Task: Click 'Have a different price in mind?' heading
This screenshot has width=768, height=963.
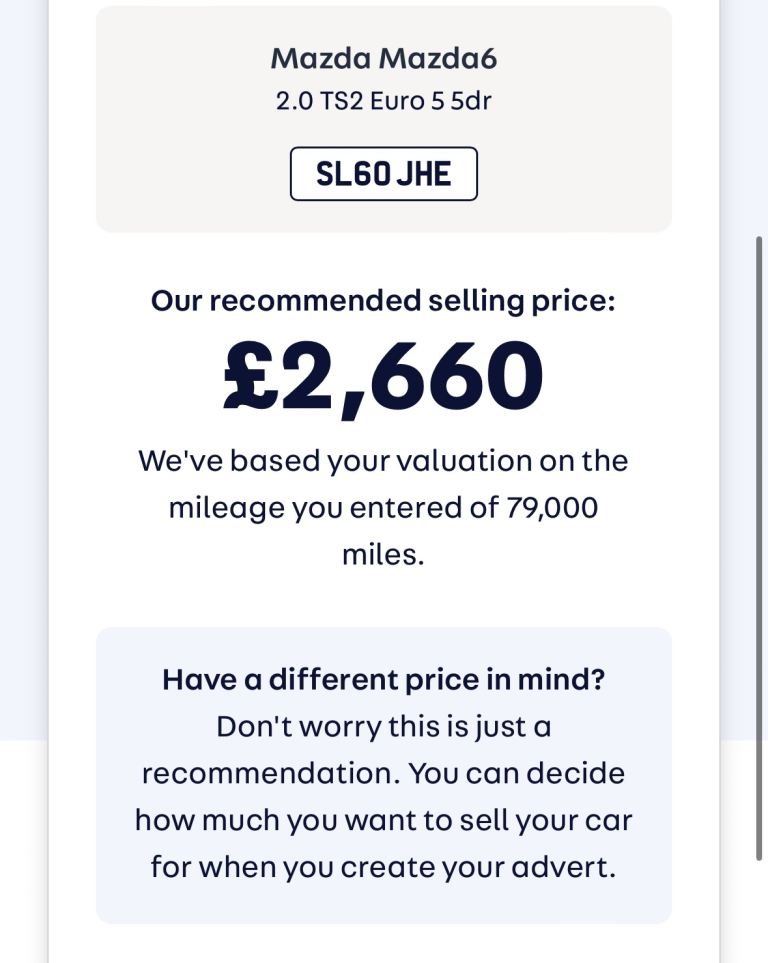Action: [x=383, y=680]
